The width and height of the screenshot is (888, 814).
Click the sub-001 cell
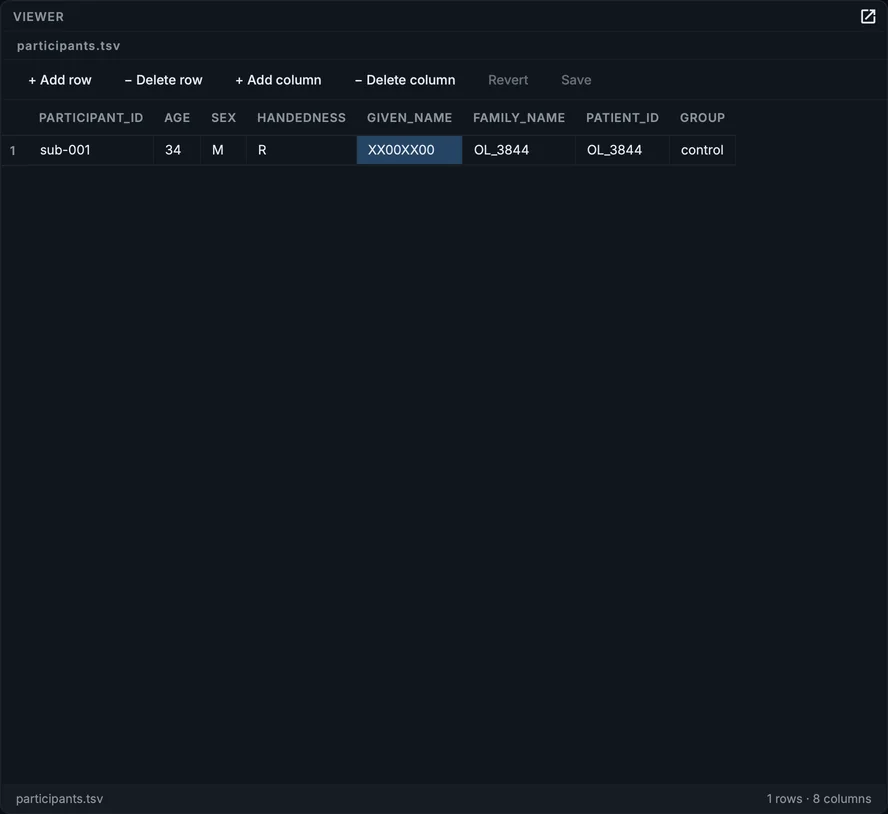(x=91, y=150)
